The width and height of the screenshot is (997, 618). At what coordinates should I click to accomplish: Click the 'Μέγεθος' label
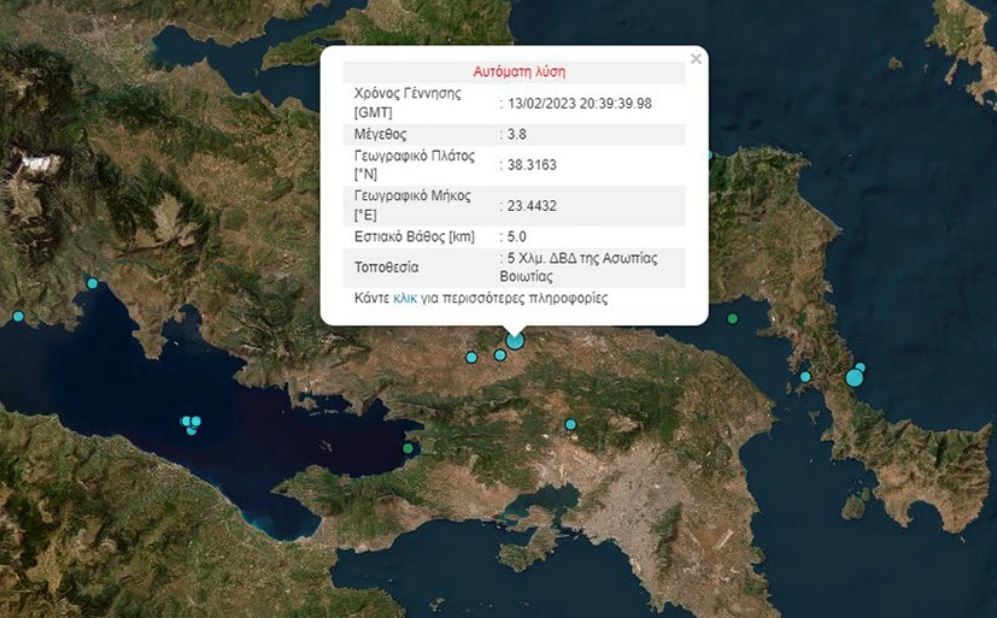coord(380,134)
